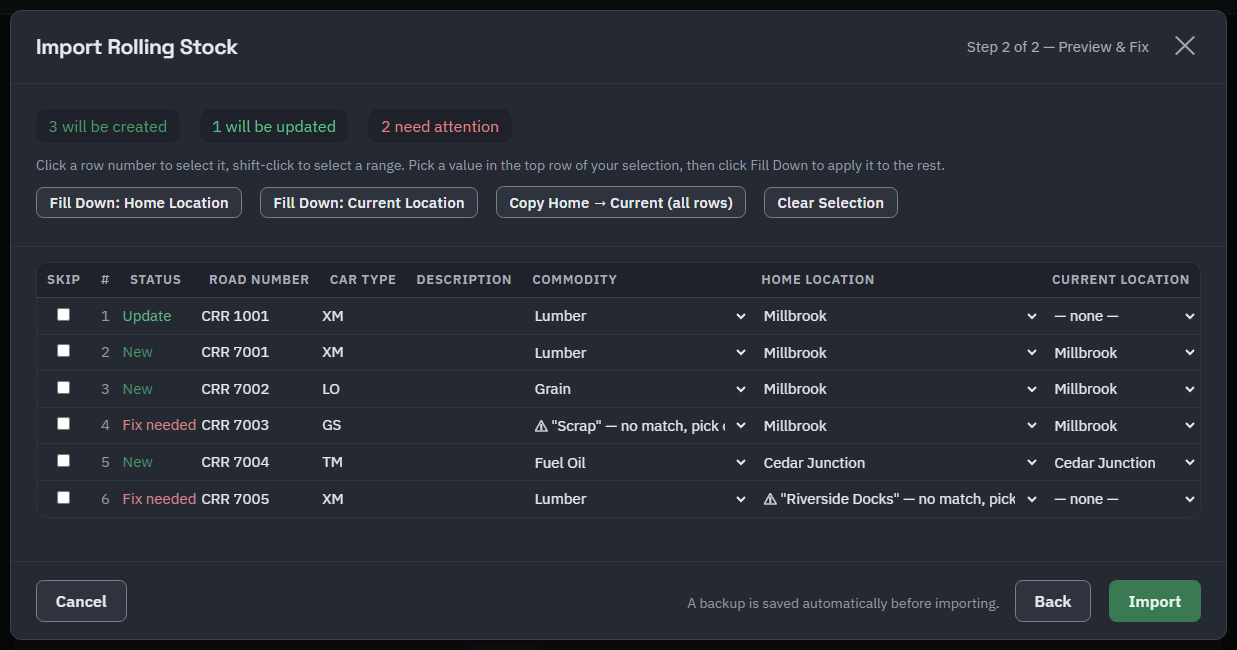Click road number CRR 7004
Image resolution: width=1237 pixels, height=650 pixels.
tap(235, 462)
